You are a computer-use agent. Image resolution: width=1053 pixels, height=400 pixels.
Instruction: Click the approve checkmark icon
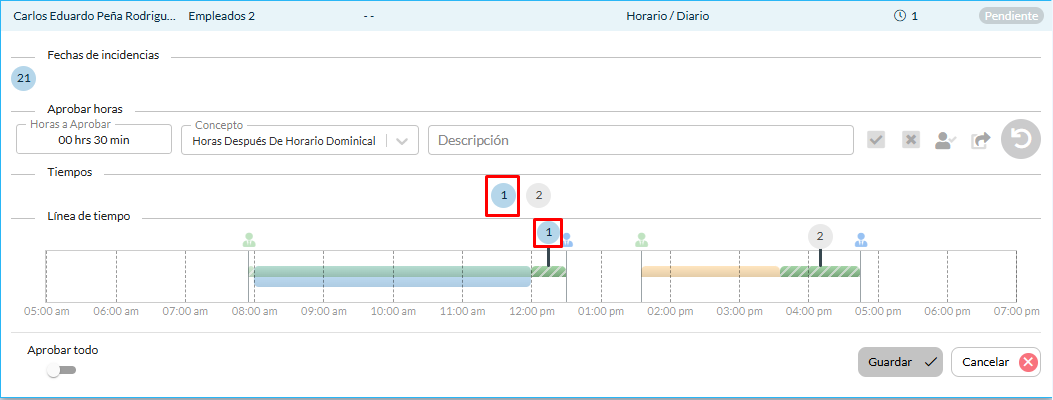click(876, 140)
